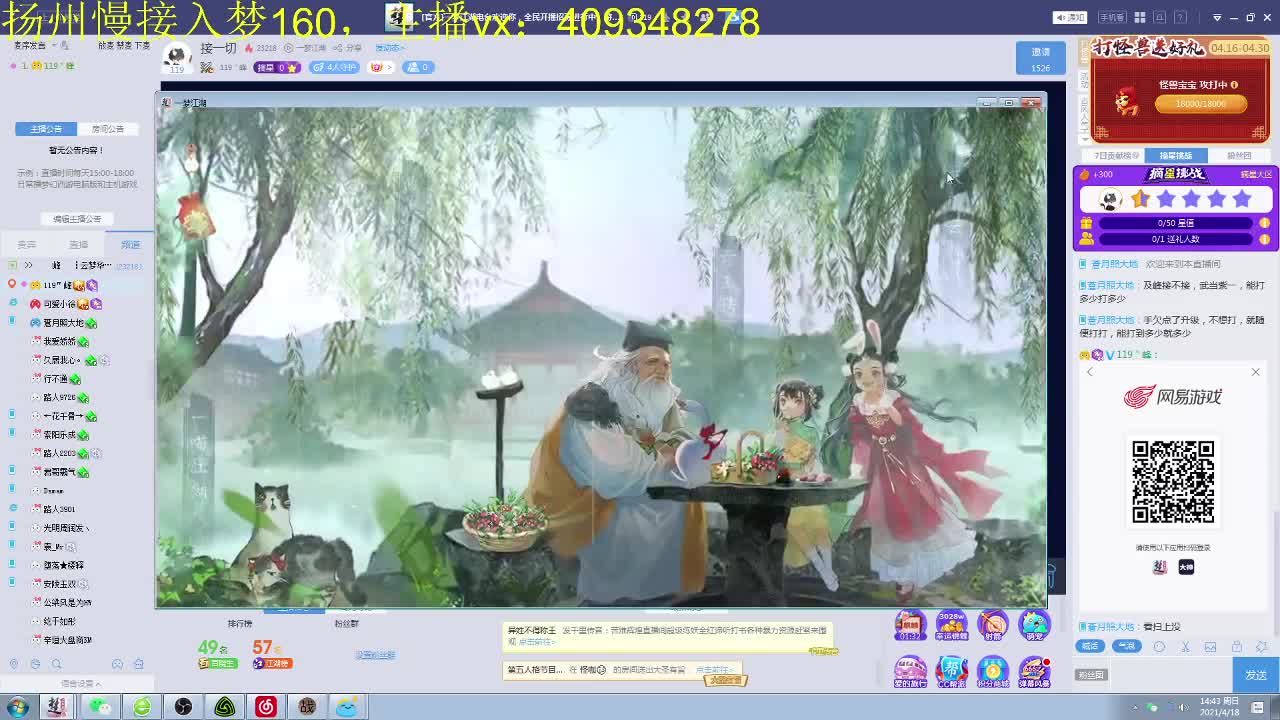The image size is (1280, 720).
Task: Open the title bar dropdown menu arrow
Action: [x=1217, y=17]
